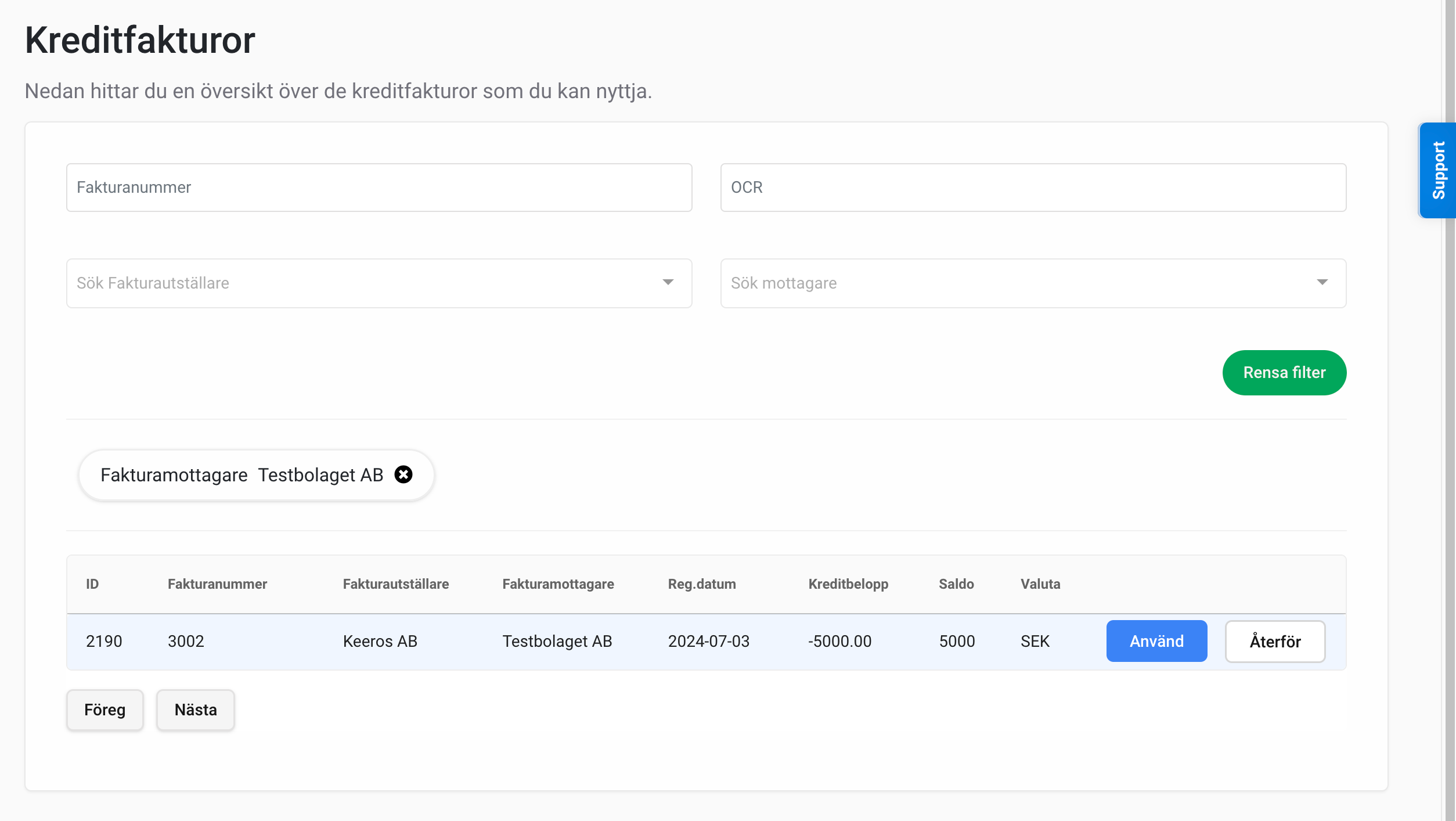Expand the Sök mottagare dropdown arrow
The image size is (1456, 821).
(x=1322, y=282)
